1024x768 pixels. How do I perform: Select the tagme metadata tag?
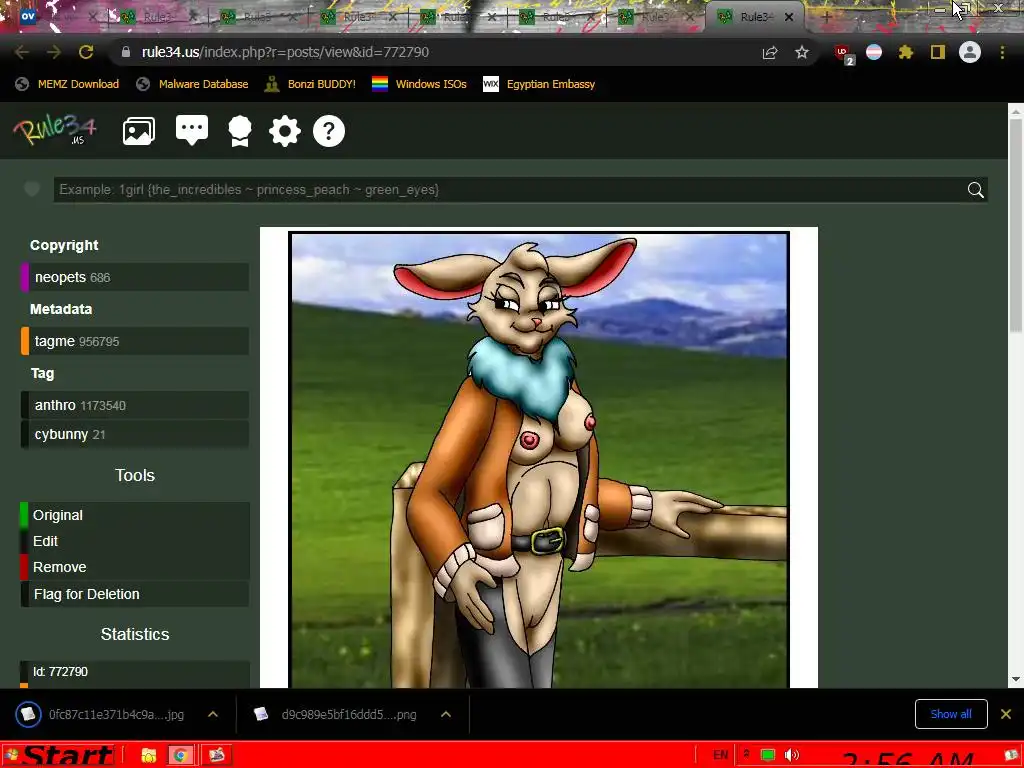[x=135, y=341]
